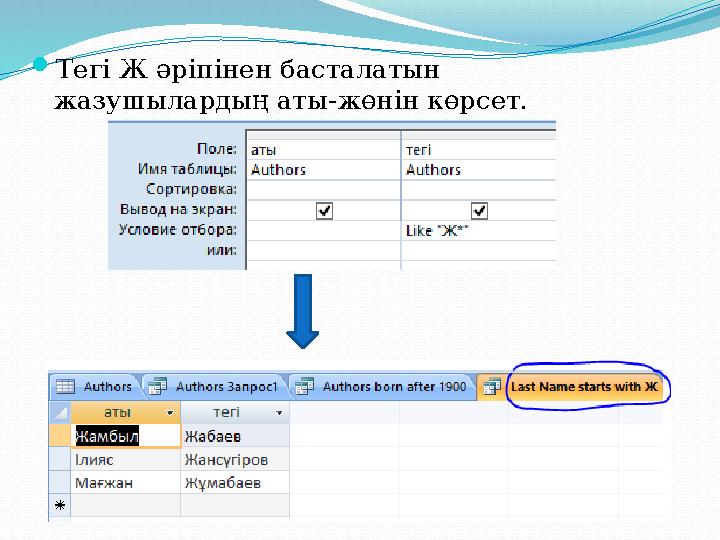This screenshot has height=540, width=720.
Task: Click the аты column header
Action: coord(125,412)
